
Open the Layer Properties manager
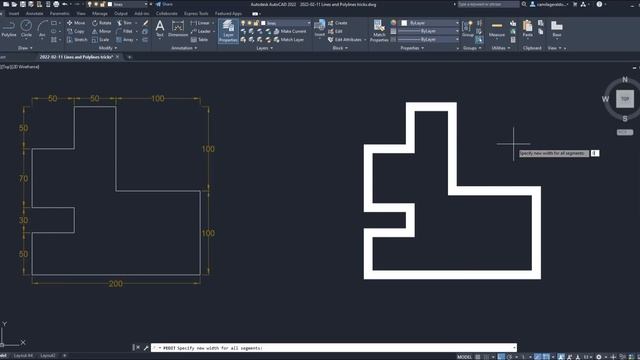(x=228, y=31)
